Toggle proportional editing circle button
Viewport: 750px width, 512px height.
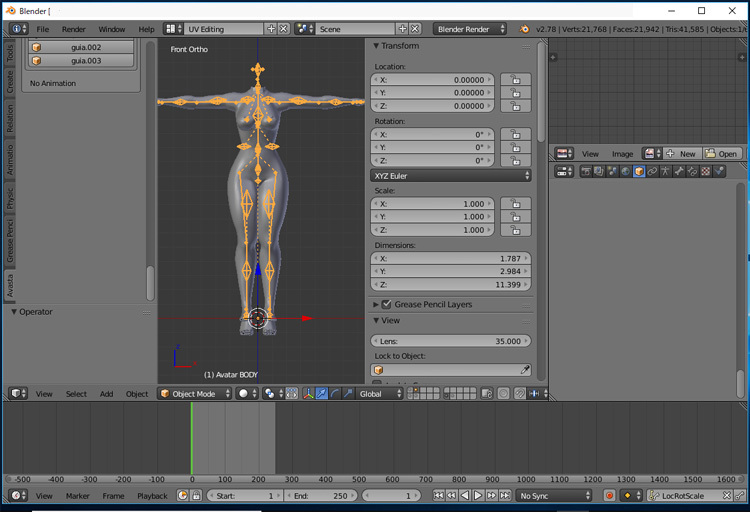(503, 393)
